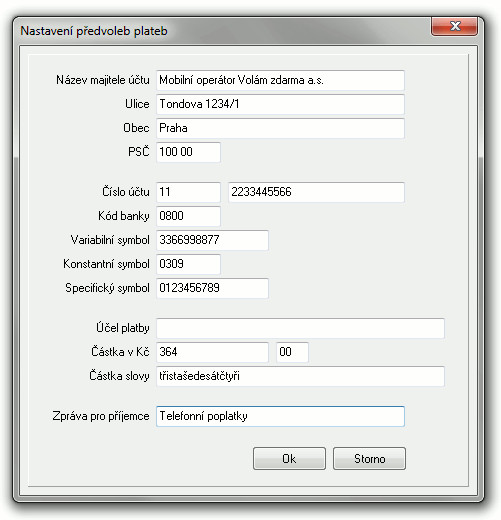This screenshot has width=501, height=520.
Task: Click the Obec label
Action: coord(136,128)
